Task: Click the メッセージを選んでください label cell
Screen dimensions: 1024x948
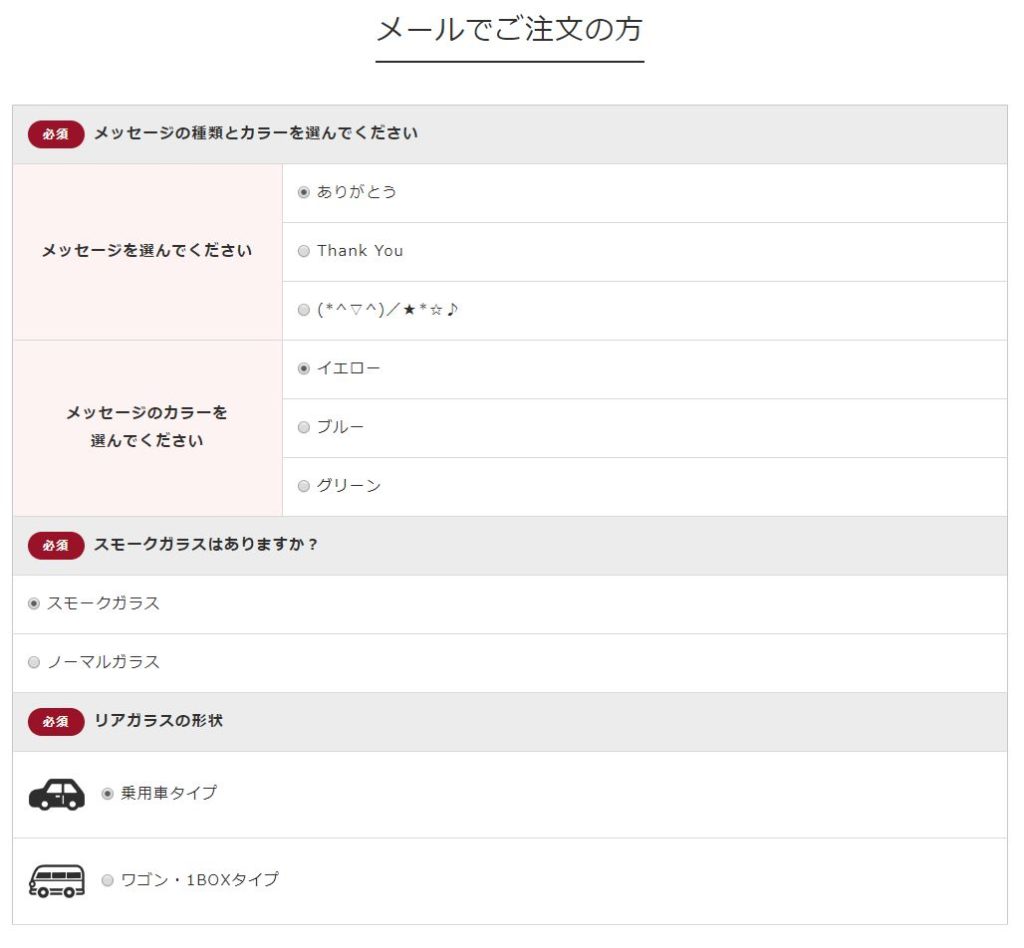Action: [147, 251]
